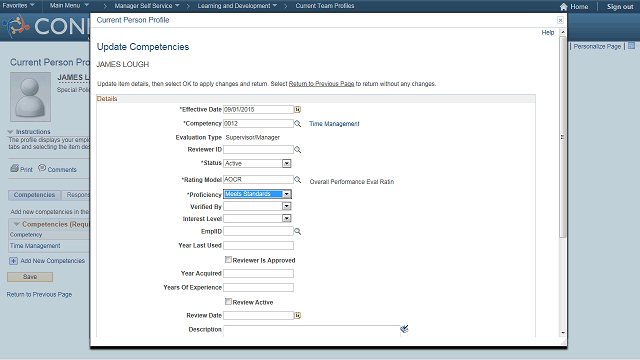Open the Help link
640x360 pixels.
point(548,32)
